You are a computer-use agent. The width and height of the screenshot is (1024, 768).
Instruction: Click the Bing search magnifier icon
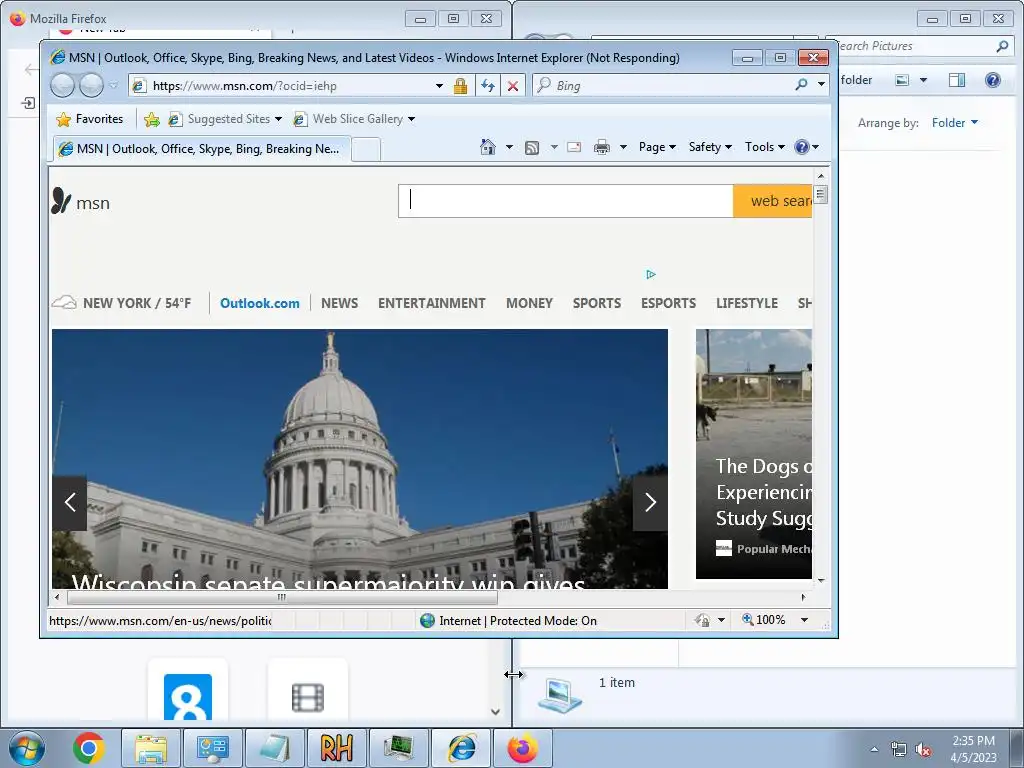801,84
